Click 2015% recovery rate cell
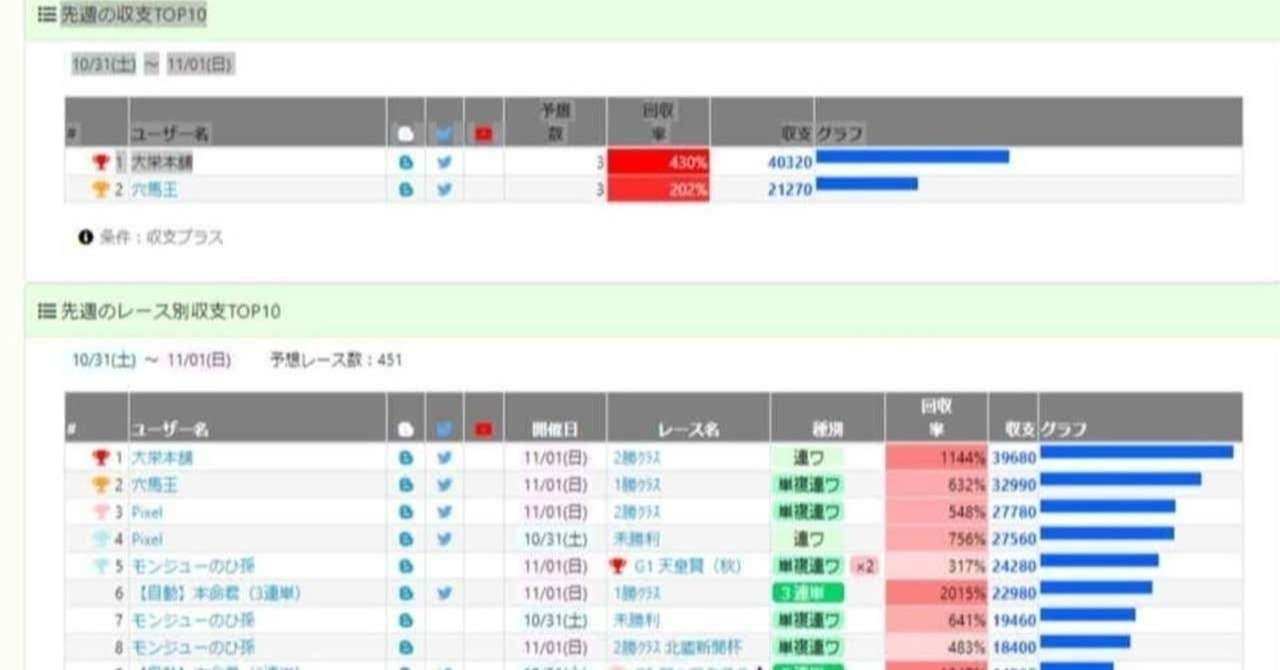This screenshot has width=1280, height=670. 936,593
